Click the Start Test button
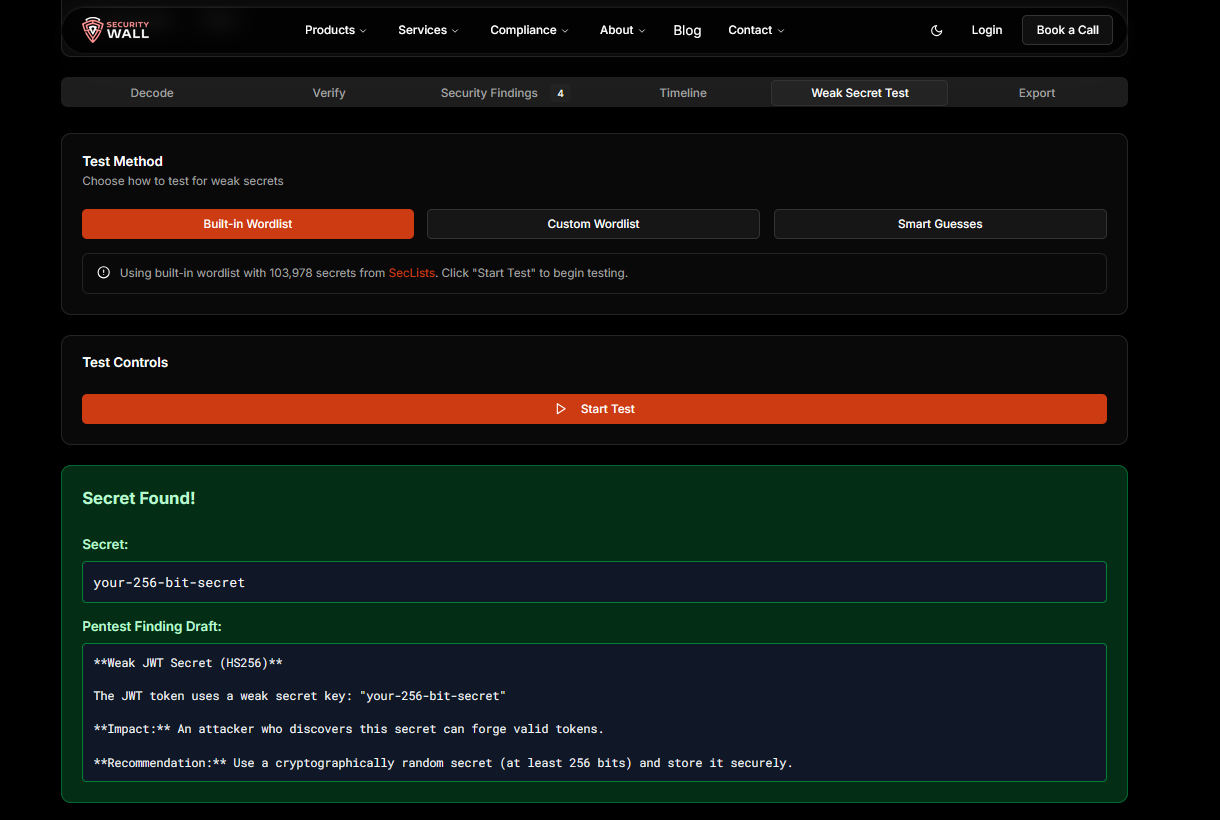Image resolution: width=1220 pixels, height=820 pixels. coord(594,409)
